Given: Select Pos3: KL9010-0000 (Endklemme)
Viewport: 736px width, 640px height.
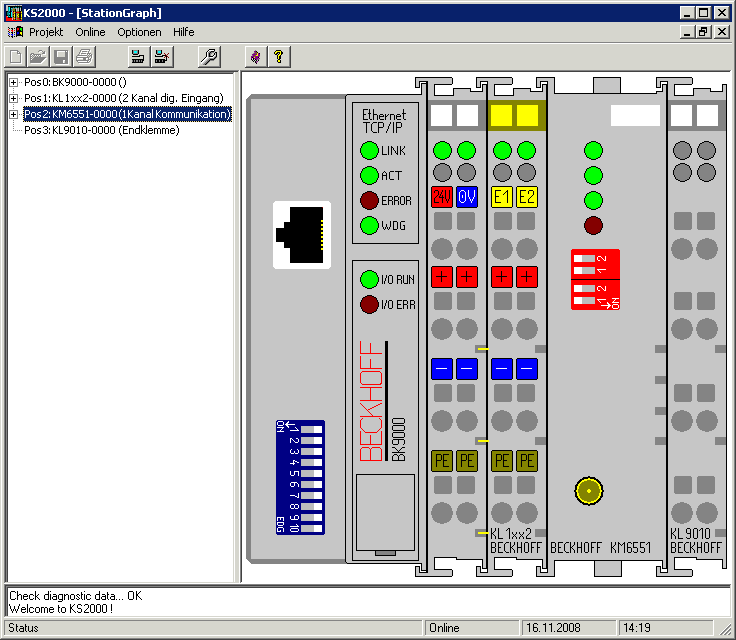Looking at the screenshot, I should click(101, 130).
